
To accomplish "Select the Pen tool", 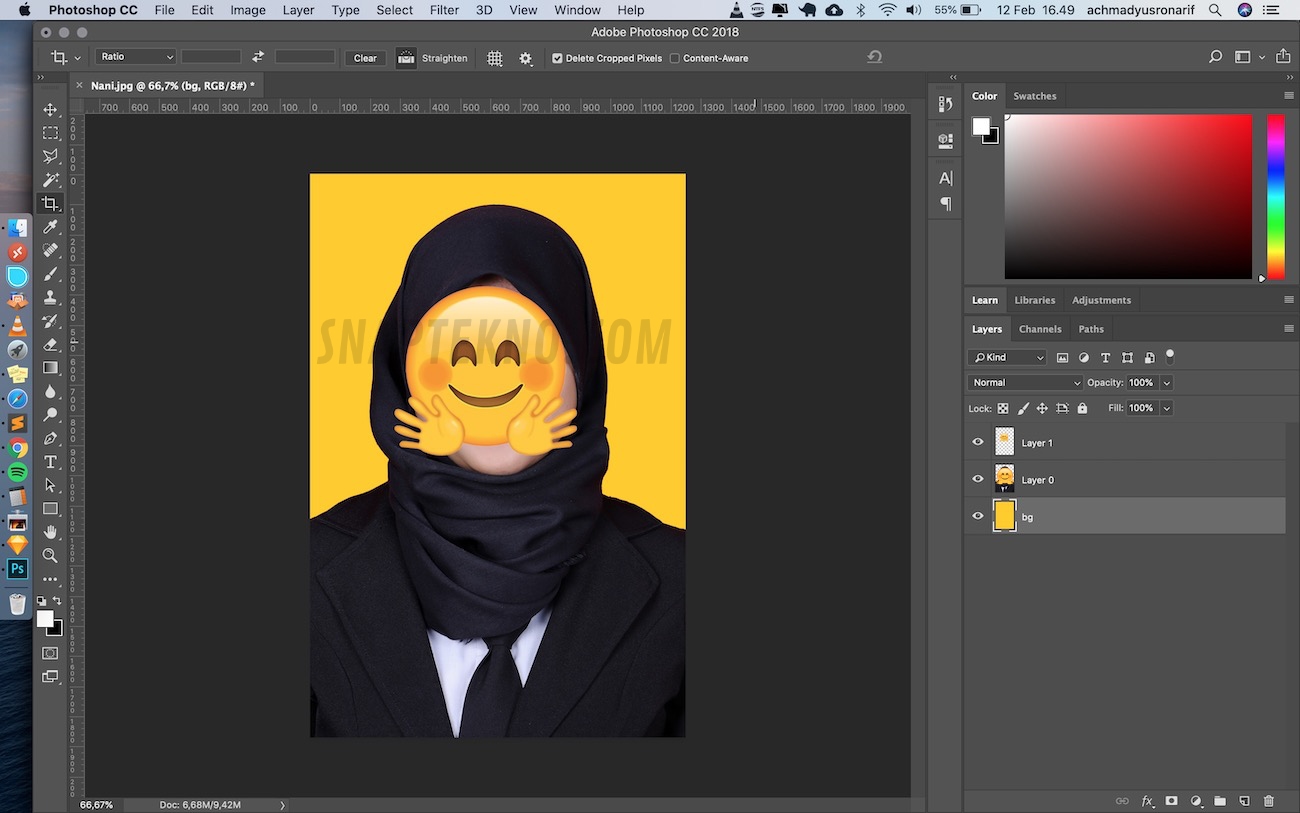I will click(50, 438).
